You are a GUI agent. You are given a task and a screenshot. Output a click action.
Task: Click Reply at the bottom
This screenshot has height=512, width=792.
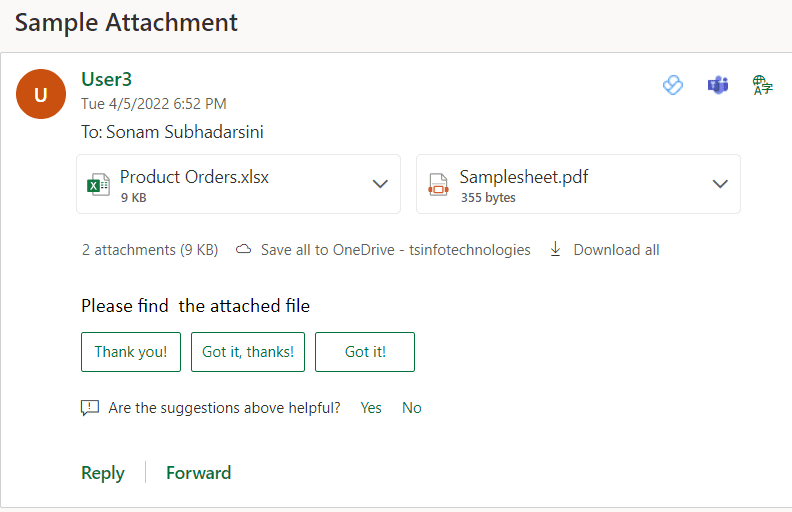pyautogui.click(x=103, y=473)
